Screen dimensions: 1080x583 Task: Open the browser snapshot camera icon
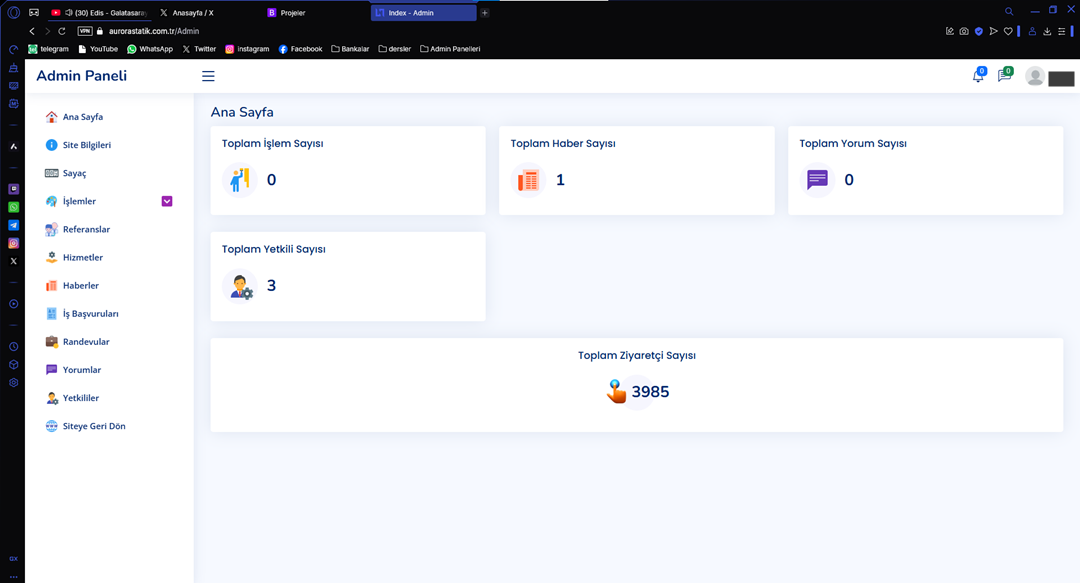(x=964, y=31)
